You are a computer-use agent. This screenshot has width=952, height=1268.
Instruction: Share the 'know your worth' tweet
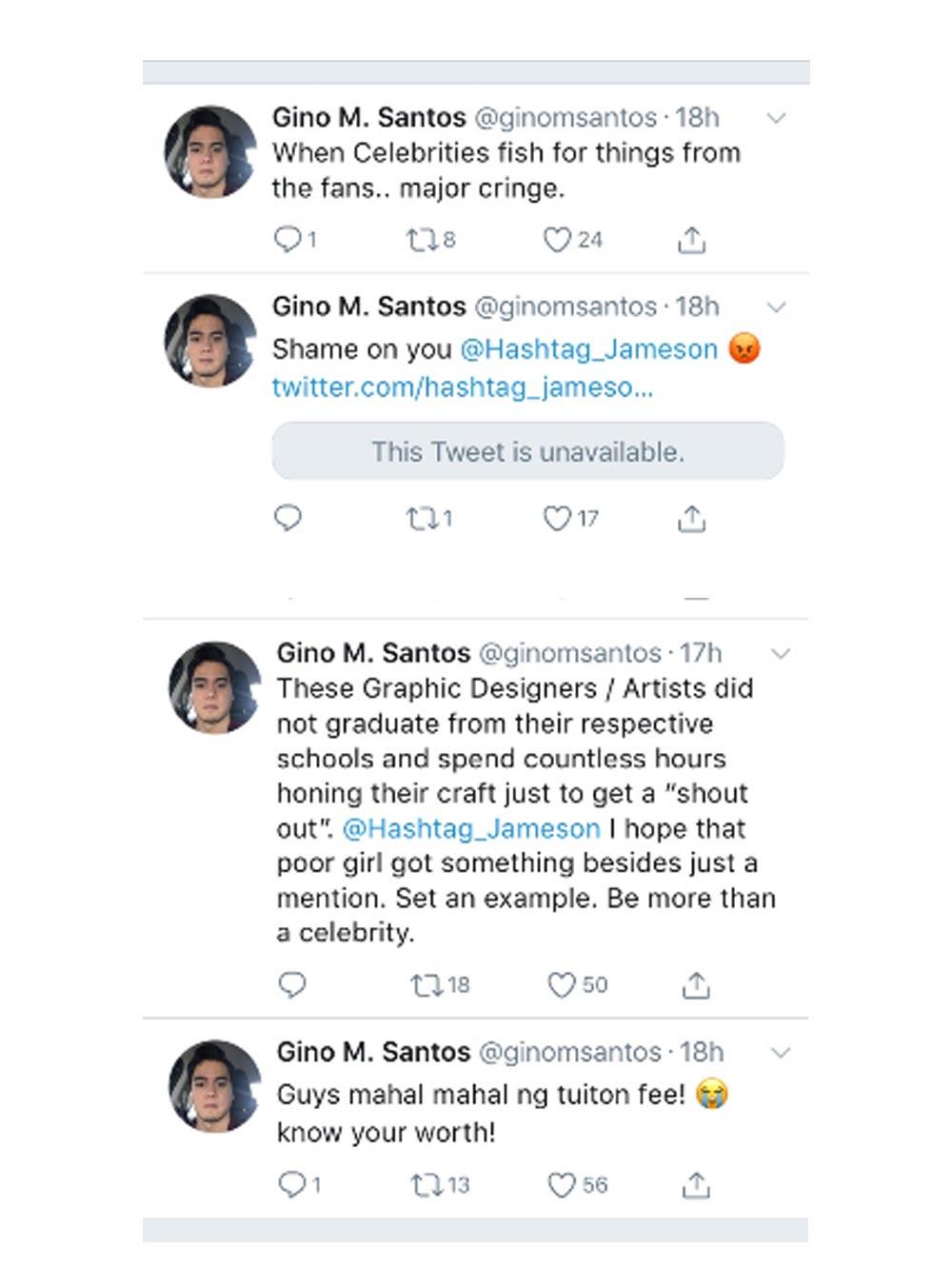[x=696, y=1185]
